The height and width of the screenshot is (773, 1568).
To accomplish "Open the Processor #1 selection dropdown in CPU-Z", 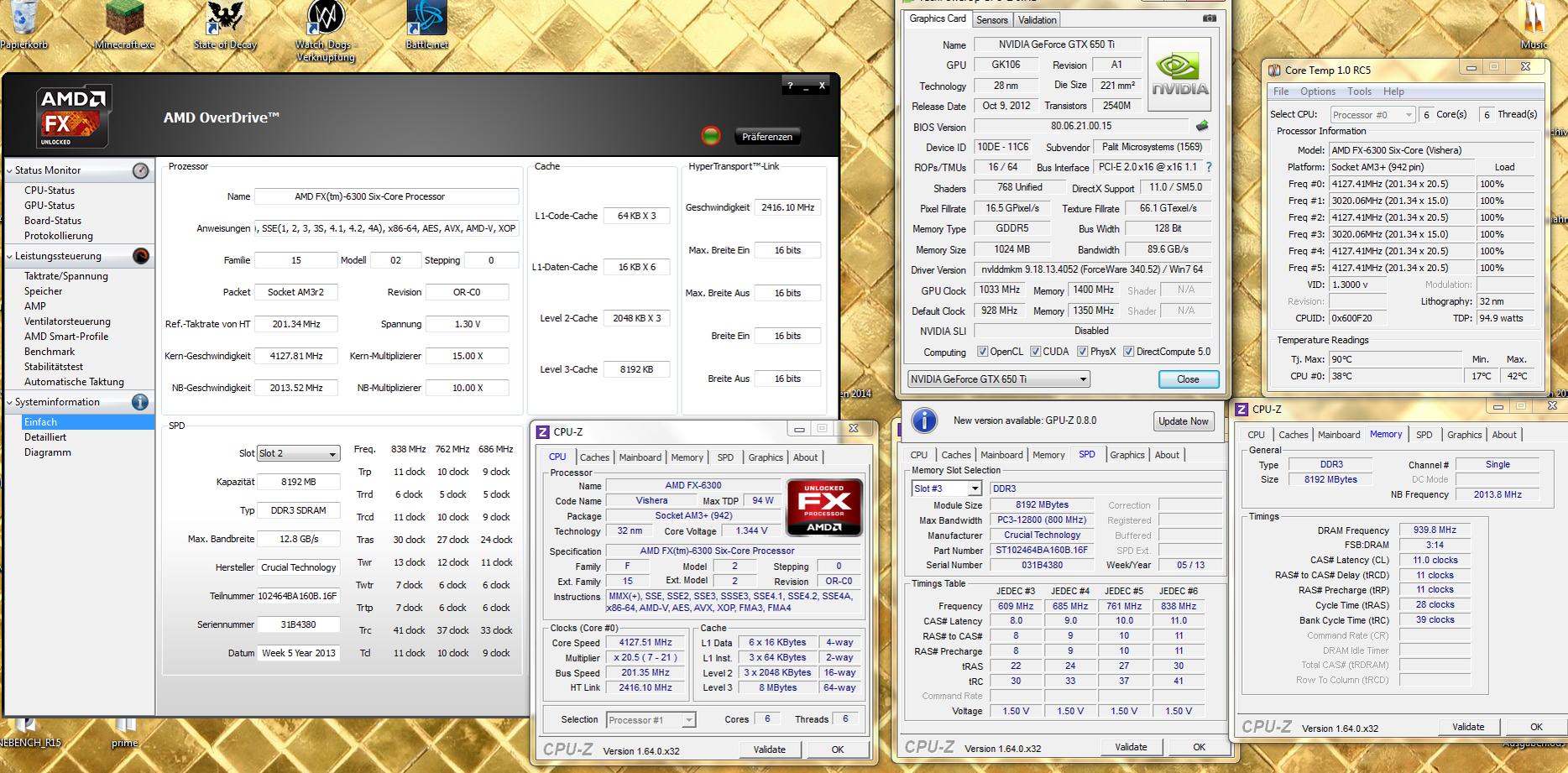I will tap(651, 720).
